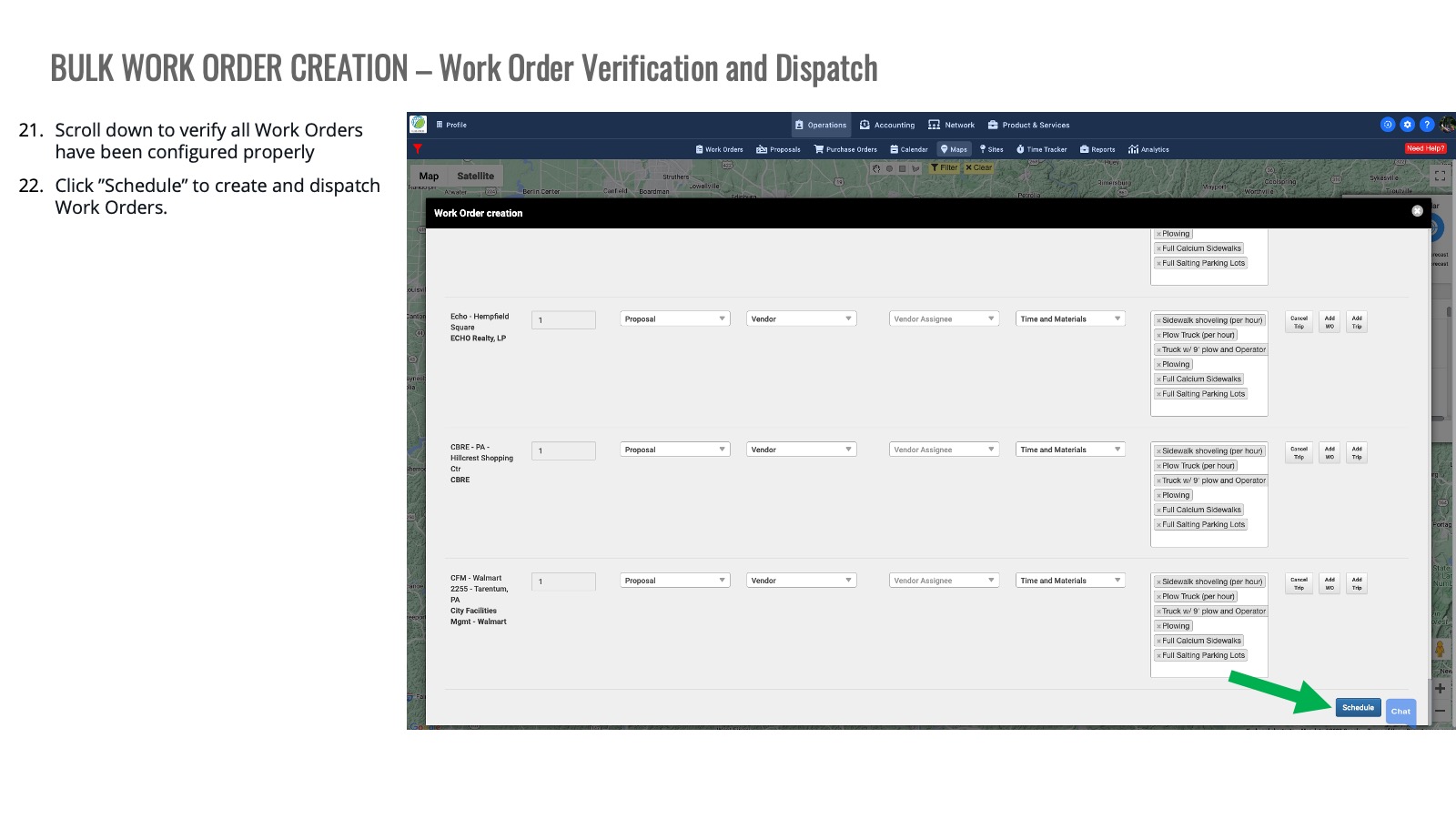Click quantity field for CFM - Walmart row

pyautogui.click(x=563, y=581)
